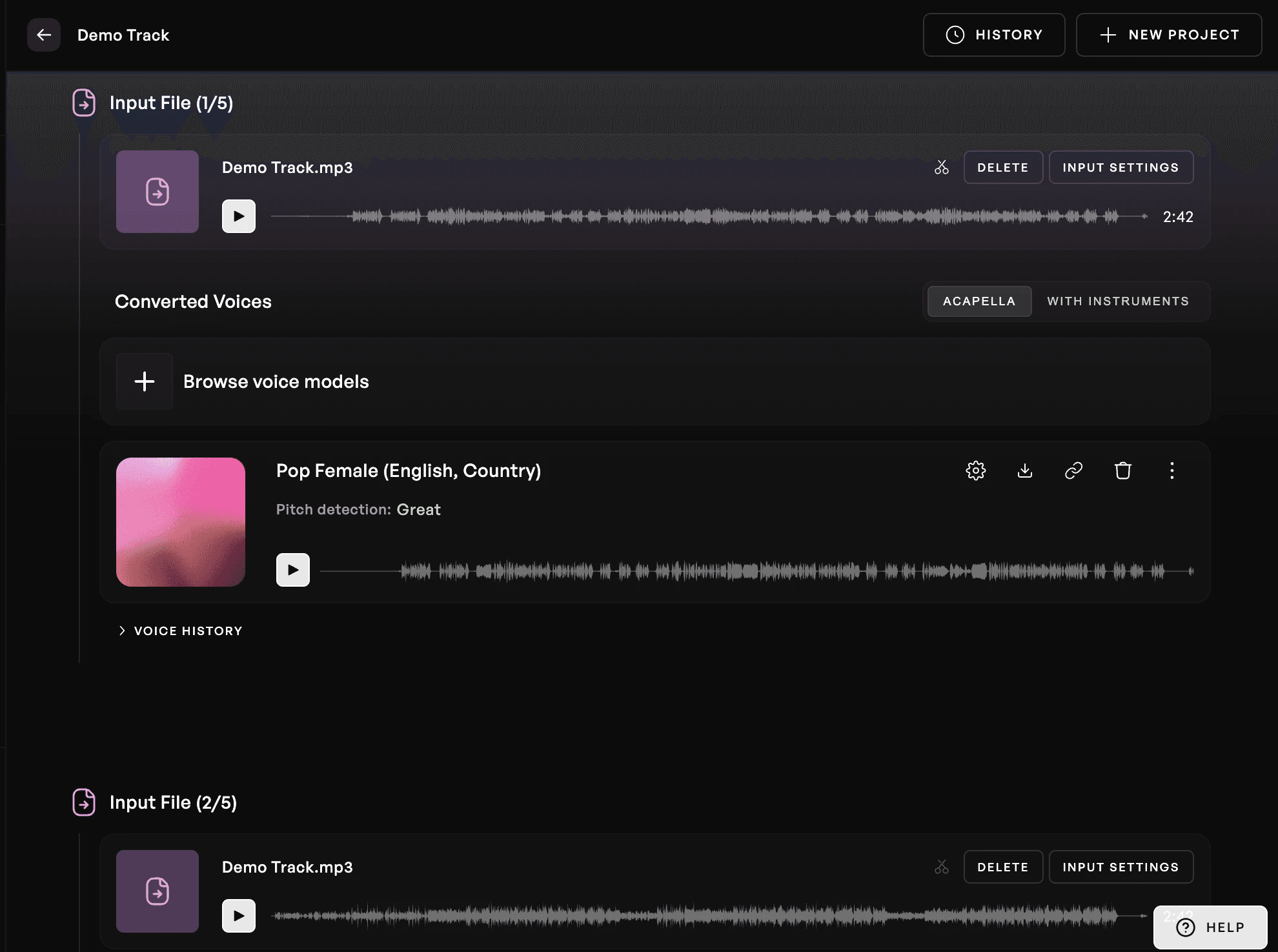1278x952 pixels.
Task: Click the purple thumbnail of Input File 2
Action: (x=157, y=891)
